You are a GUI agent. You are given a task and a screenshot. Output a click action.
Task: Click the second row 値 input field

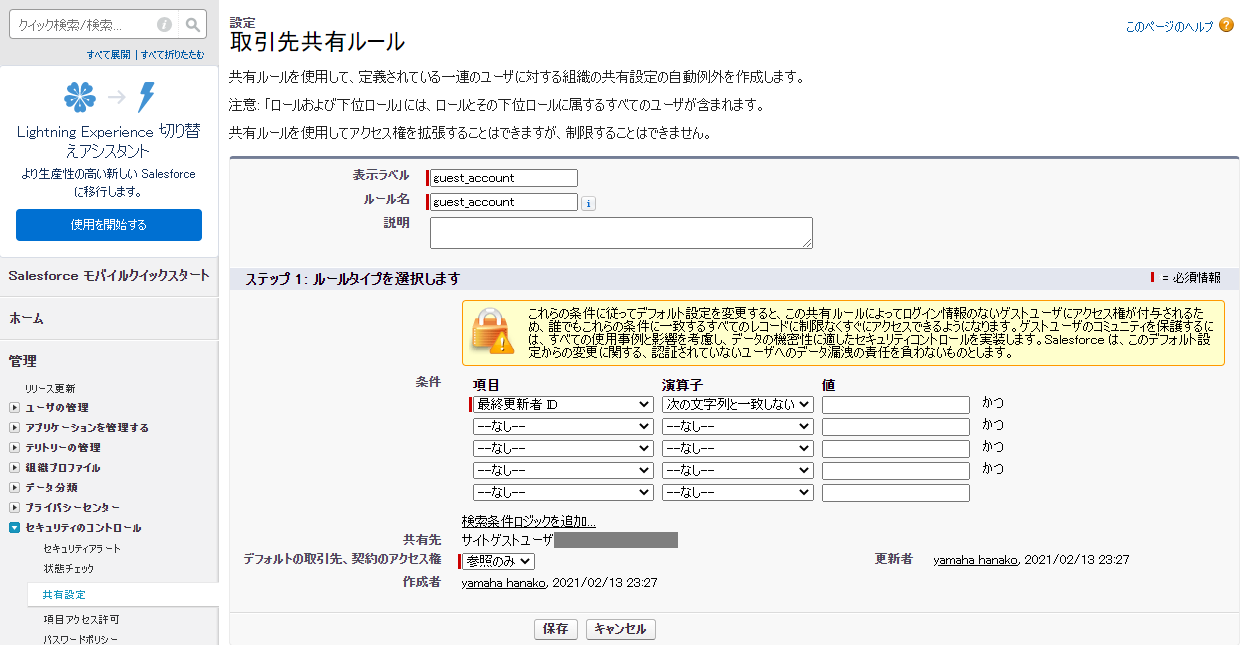click(896, 427)
